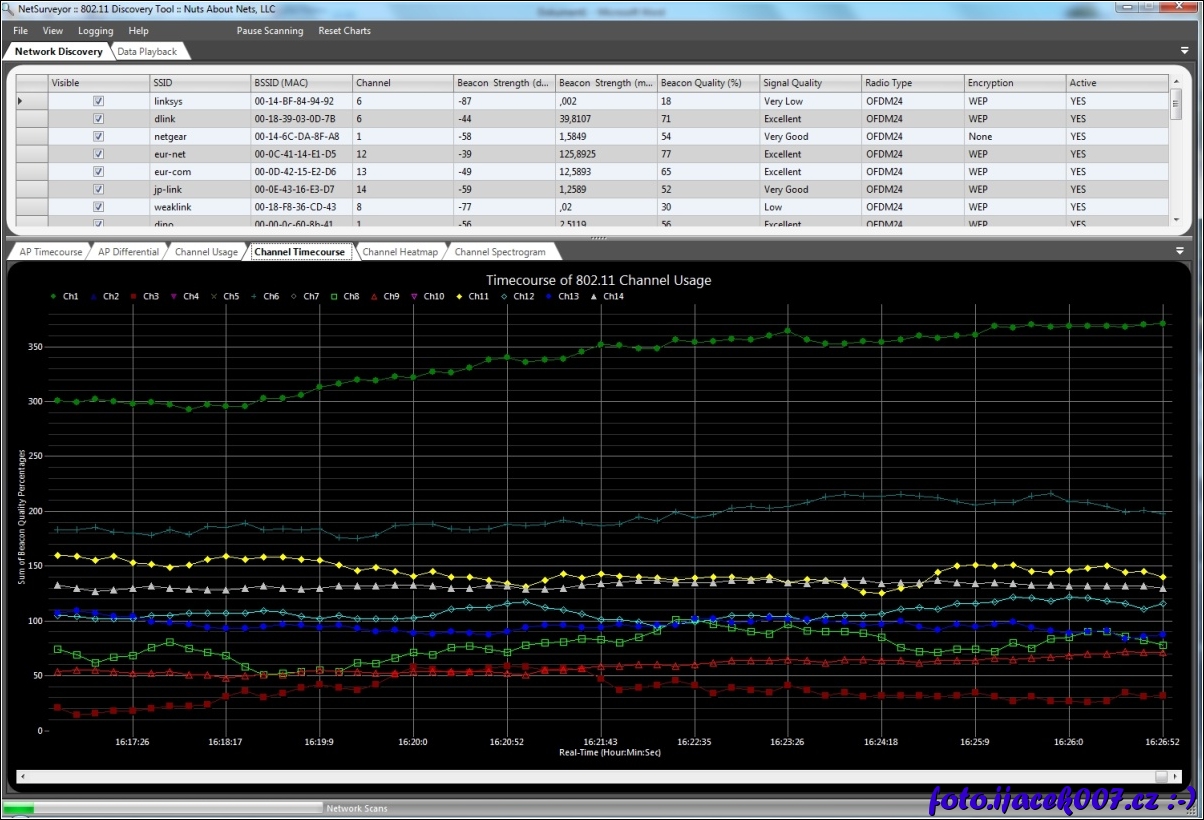Click the Ch3 red square legend marker
Screen dimensions: 1204x820
click(x=134, y=297)
